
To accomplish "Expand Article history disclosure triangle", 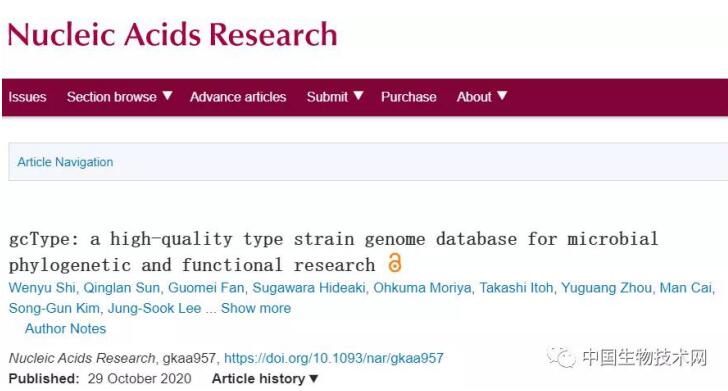I will (x=313, y=379).
